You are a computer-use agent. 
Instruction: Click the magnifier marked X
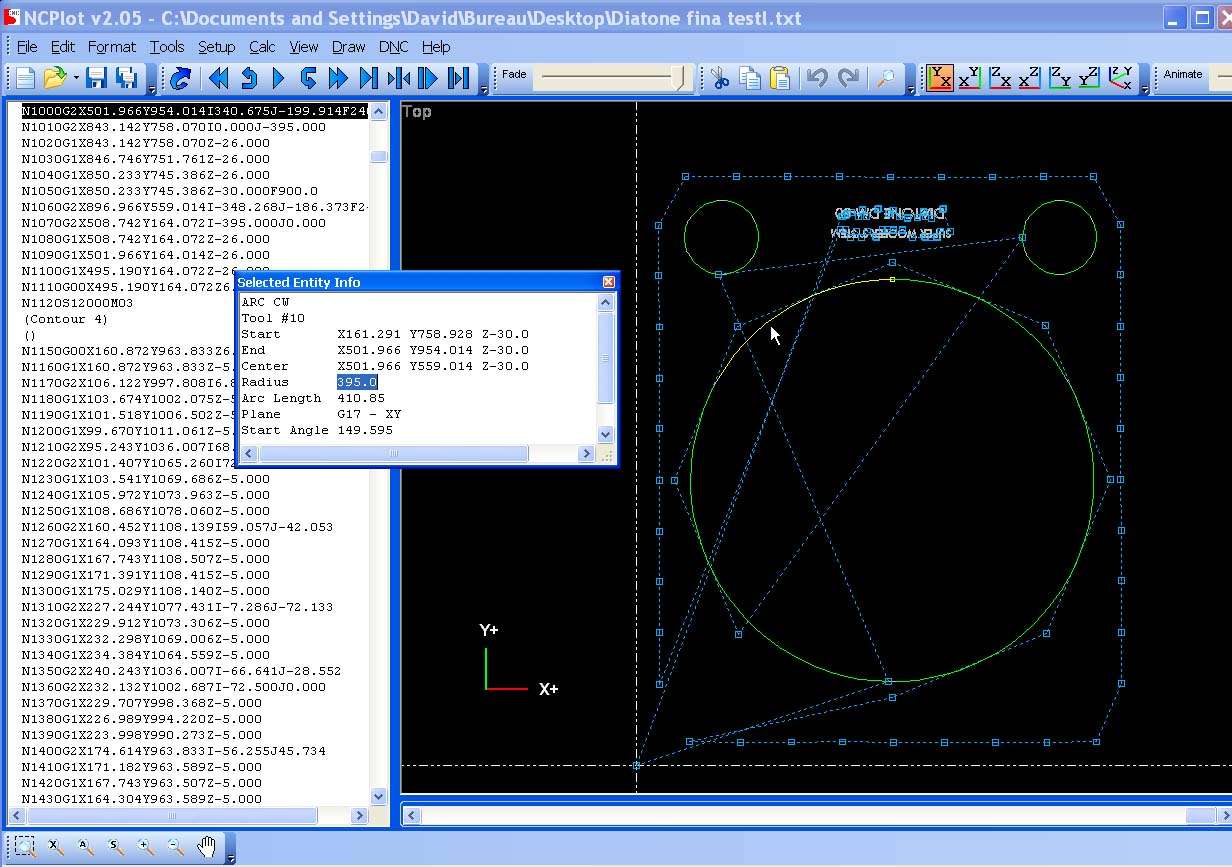tap(55, 848)
